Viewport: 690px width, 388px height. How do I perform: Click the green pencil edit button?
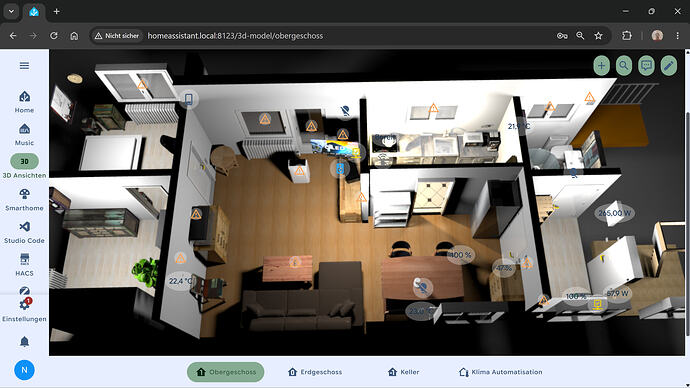[669, 66]
